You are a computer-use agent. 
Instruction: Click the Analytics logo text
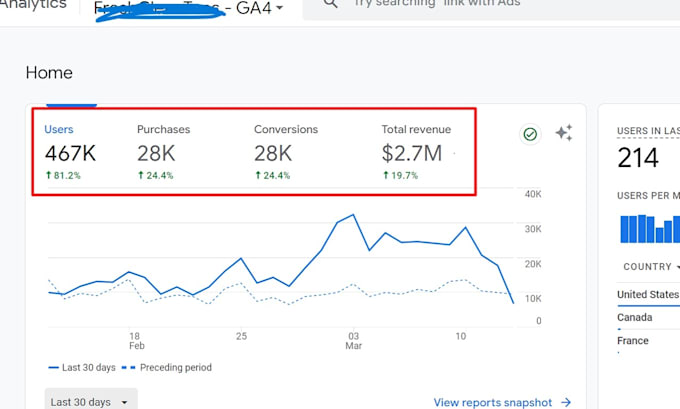tap(33, 4)
